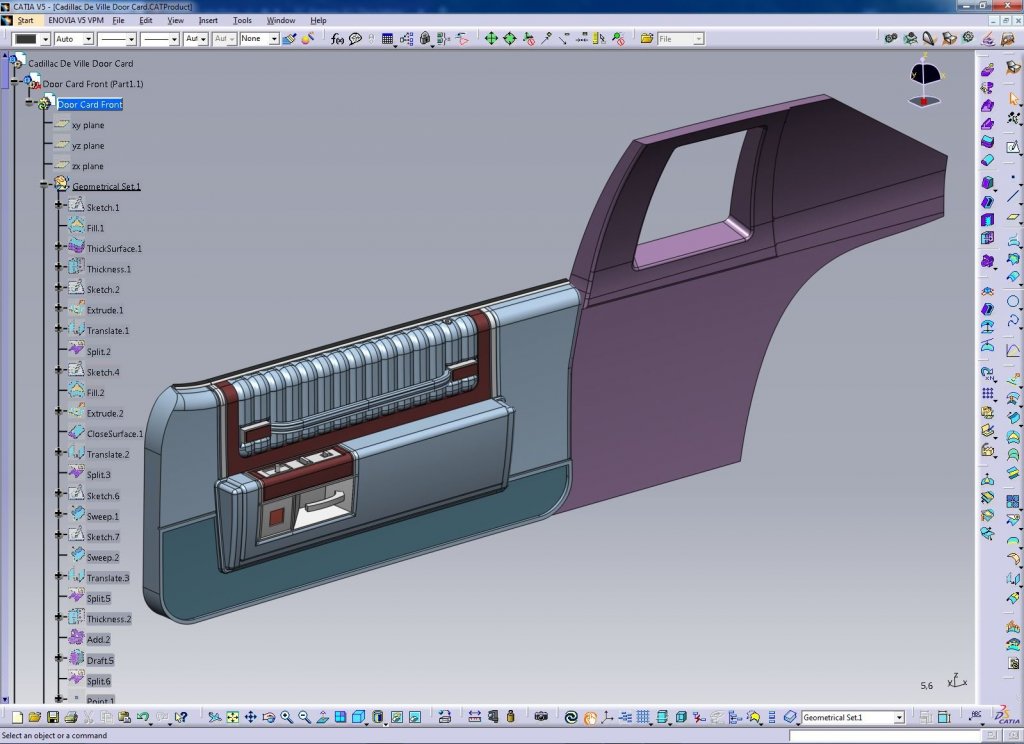
Task: Click the Fit All In view icon
Action: pyautogui.click(x=232, y=717)
